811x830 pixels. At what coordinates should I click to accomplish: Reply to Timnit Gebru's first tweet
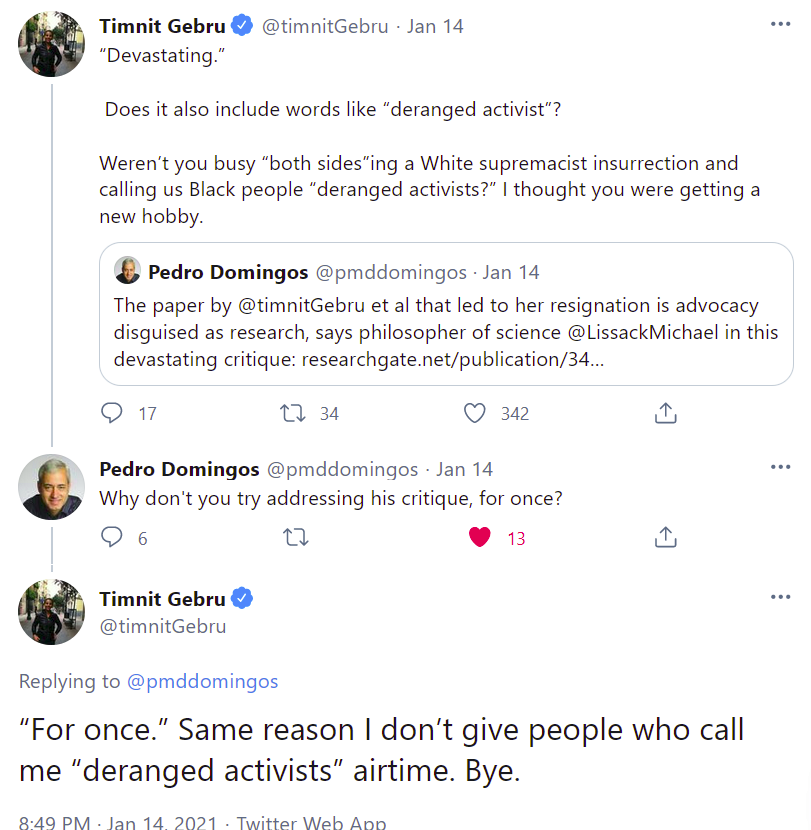pyautogui.click(x=114, y=413)
